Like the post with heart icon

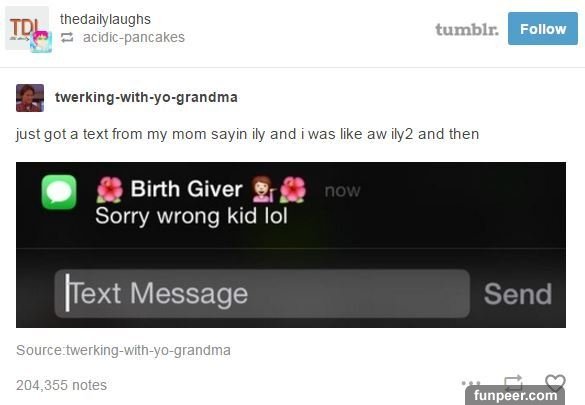pyautogui.click(x=555, y=382)
